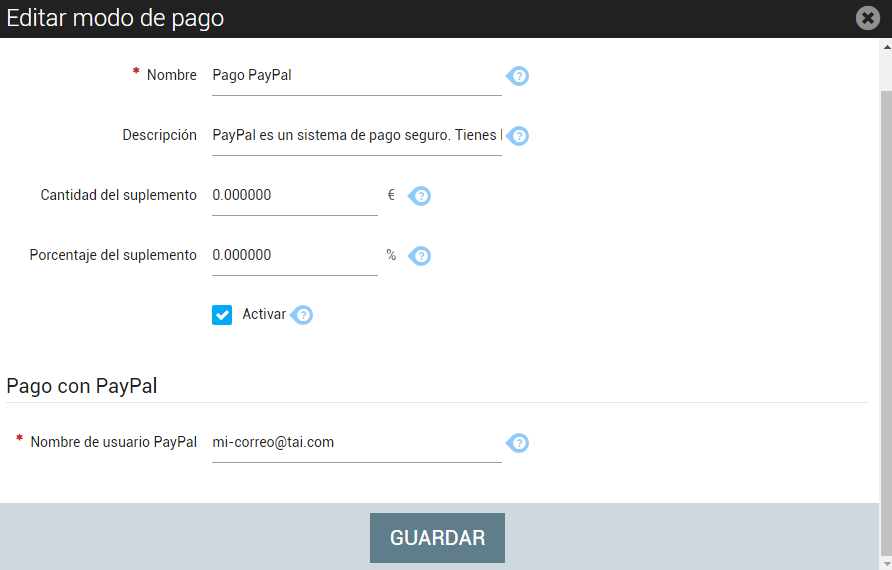Uncheck the Activar checkbox
Viewport: 892px width, 570px height.
click(222, 315)
